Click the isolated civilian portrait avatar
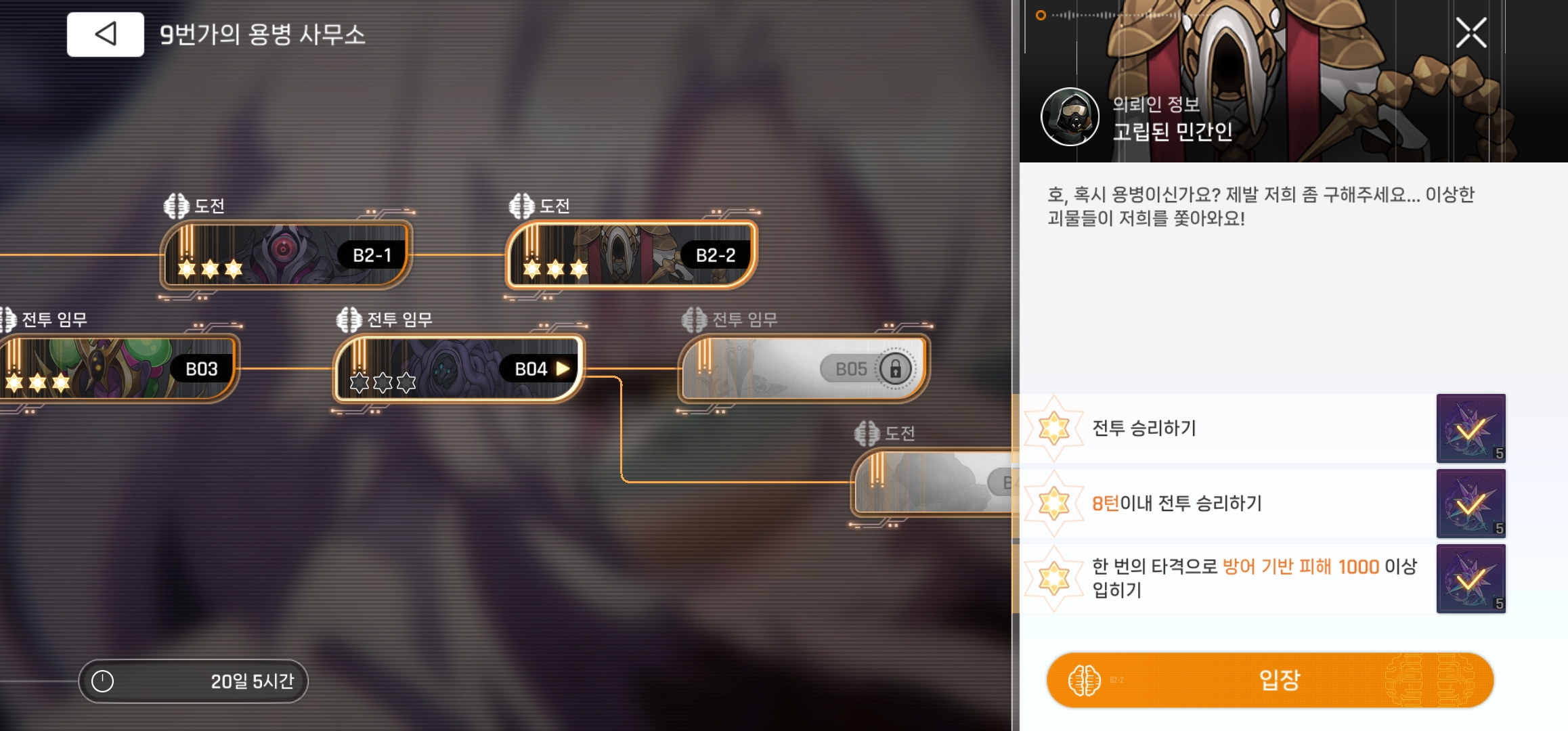 pyautogui.click(x=1070, y=117)
